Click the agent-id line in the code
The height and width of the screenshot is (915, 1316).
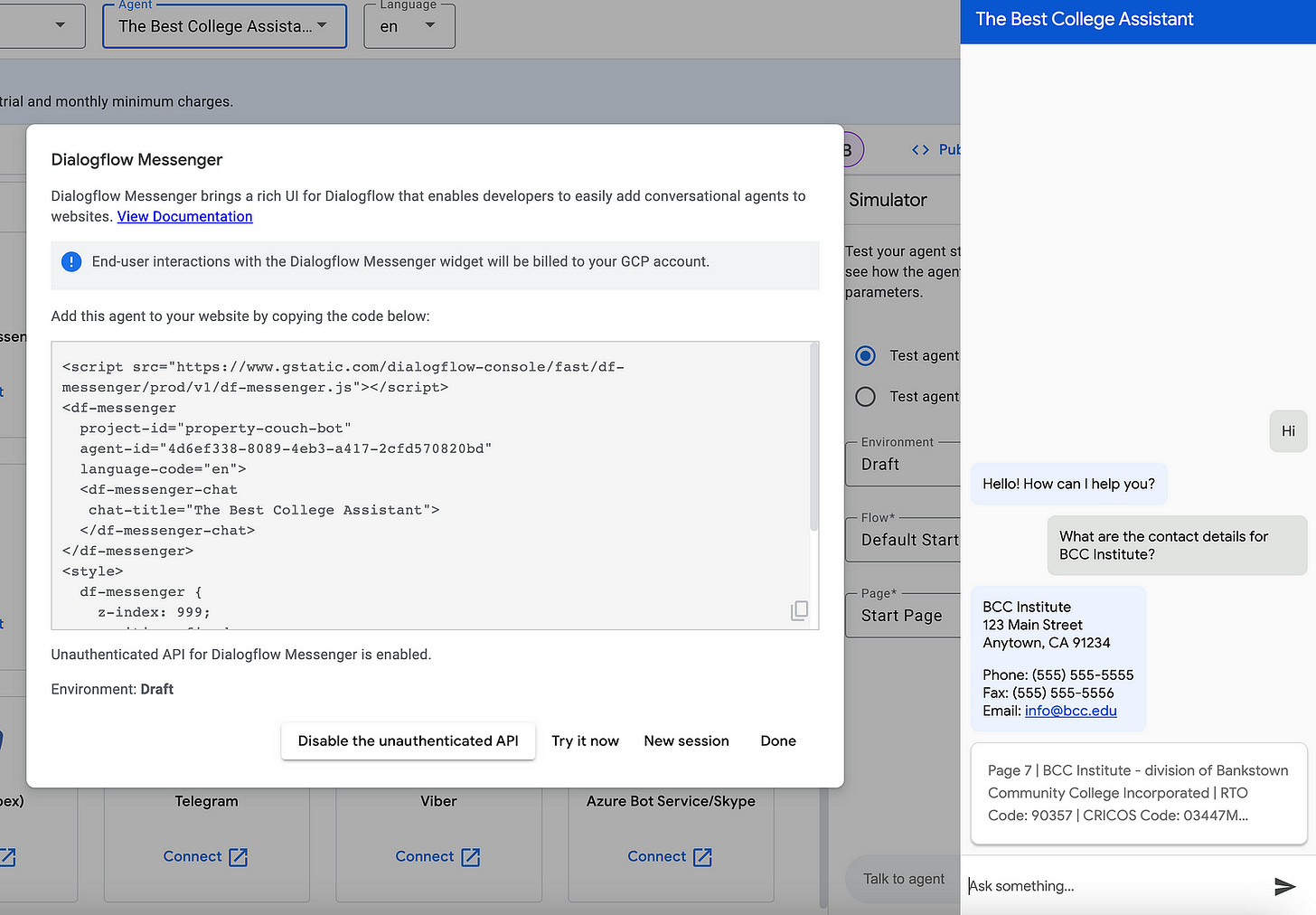[x=286, y=448]
